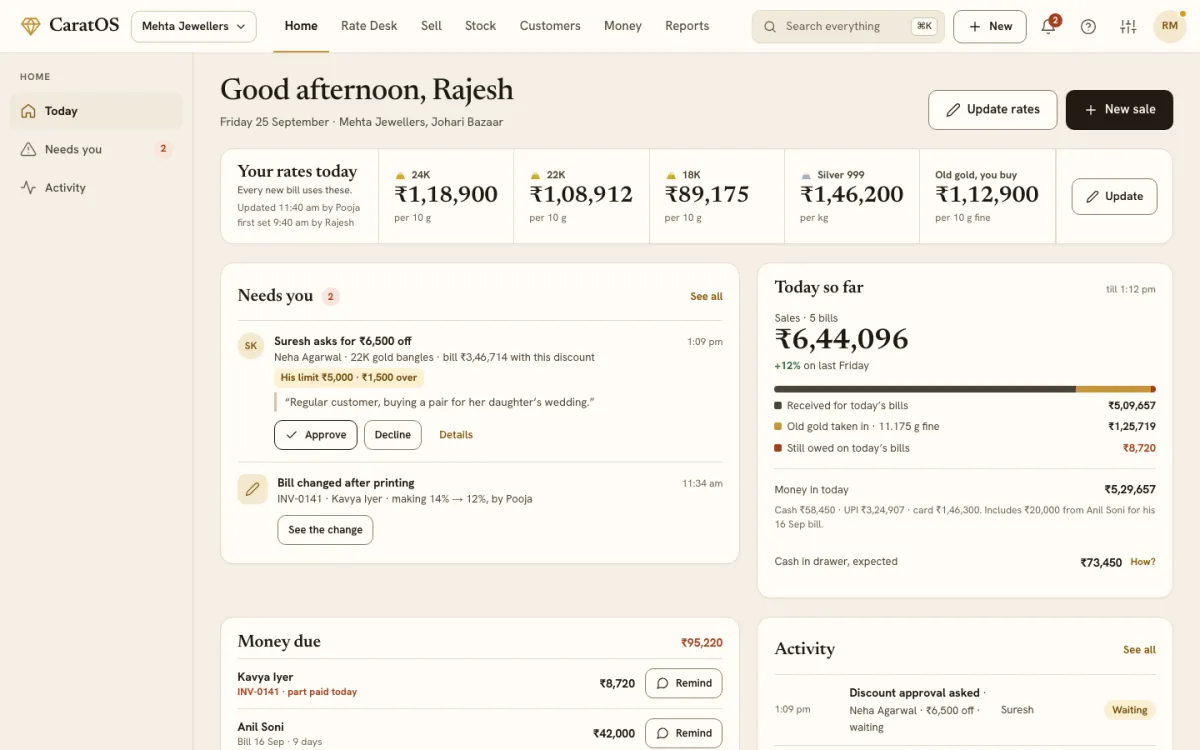Image resolution: width=1200 pixels, height=750 pixels.
Task: Click the His limit ₹5,000 warning tag
Action: (x=349, y=378)
